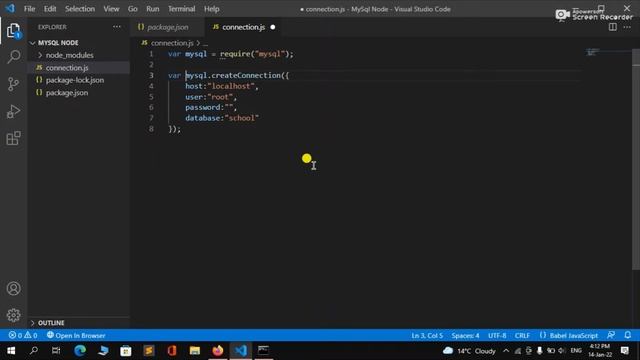Open weather widget 14°C Cloudy
The width and height of the screenshot is (640, 360).
pos(470,351)
